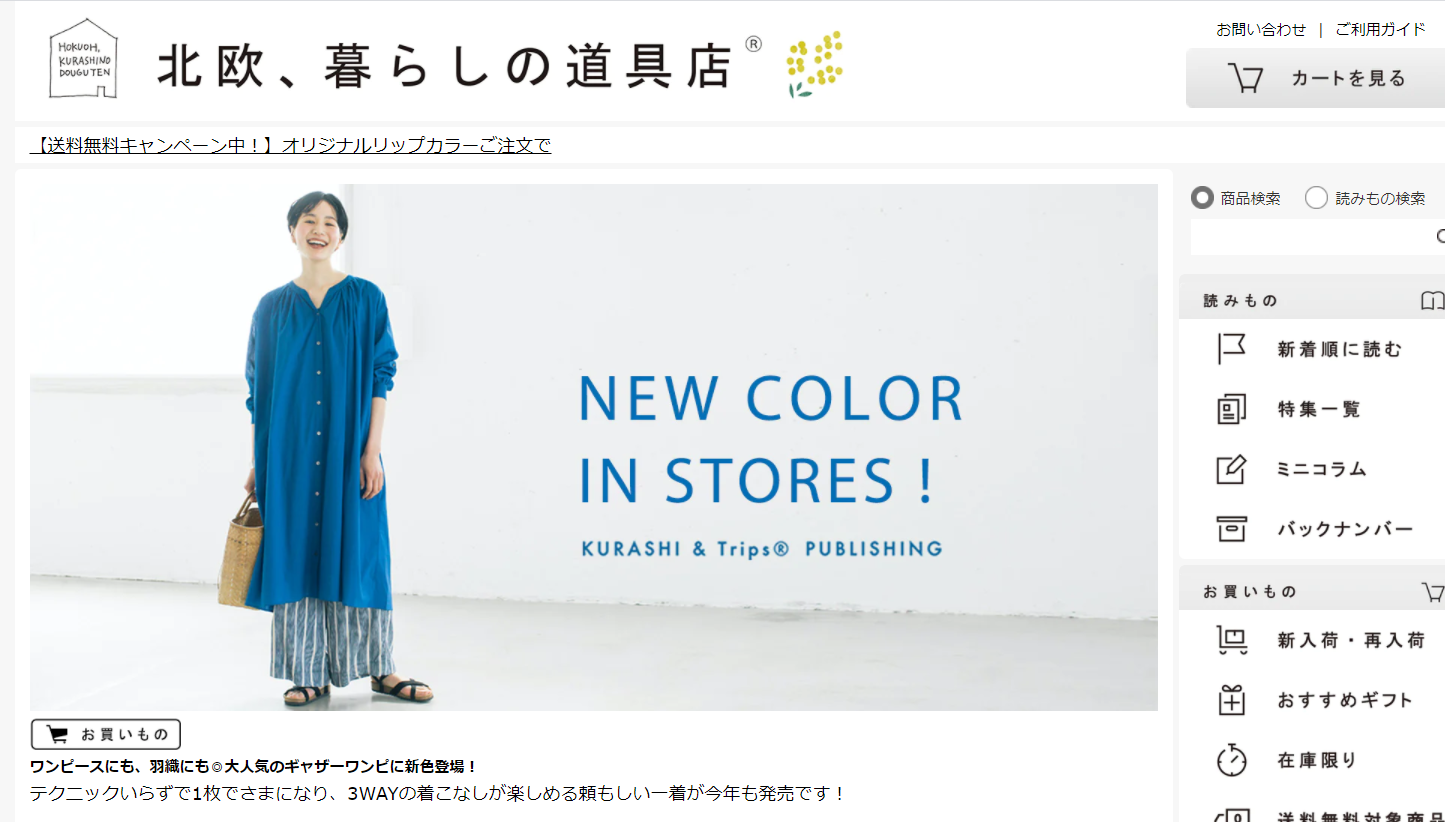Image resolution: width=1445 pixels, height=822 pixels.
Task: Select the 商品検索 radio button
Action: (1202, 198)
